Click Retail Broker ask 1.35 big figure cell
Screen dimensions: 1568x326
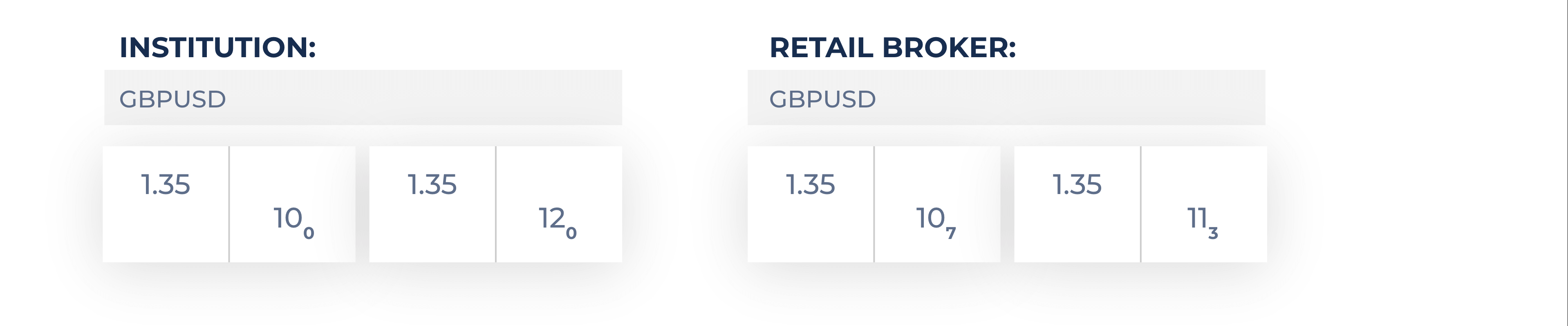point(1077,184)
